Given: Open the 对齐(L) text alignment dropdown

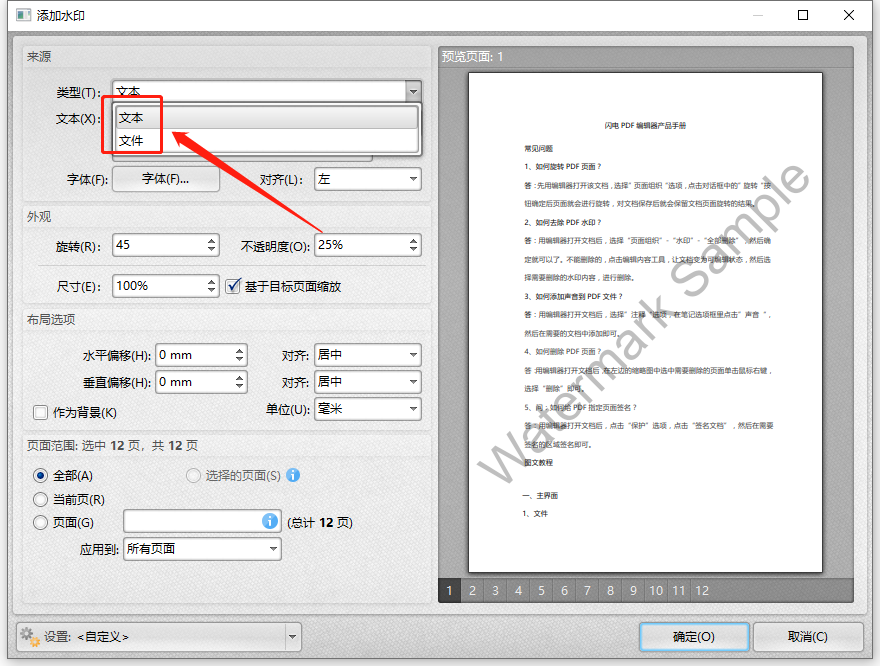Looking at the screenshot, I should point(368,179).
